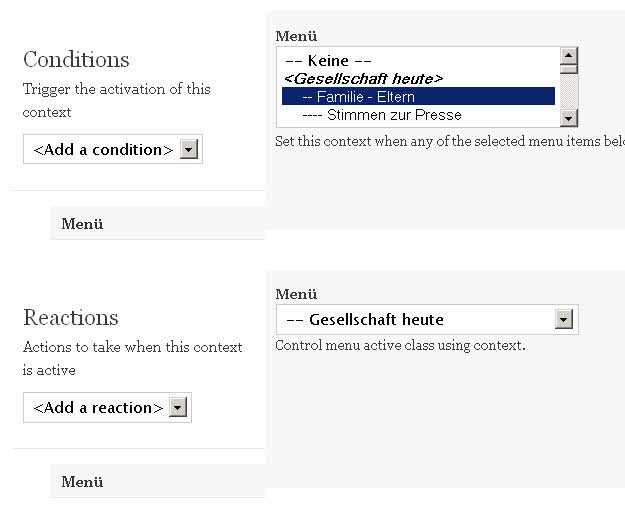Click the scrollbar thumb in the menu list
This screenshot has width=625, height=505.
(569, 71)
